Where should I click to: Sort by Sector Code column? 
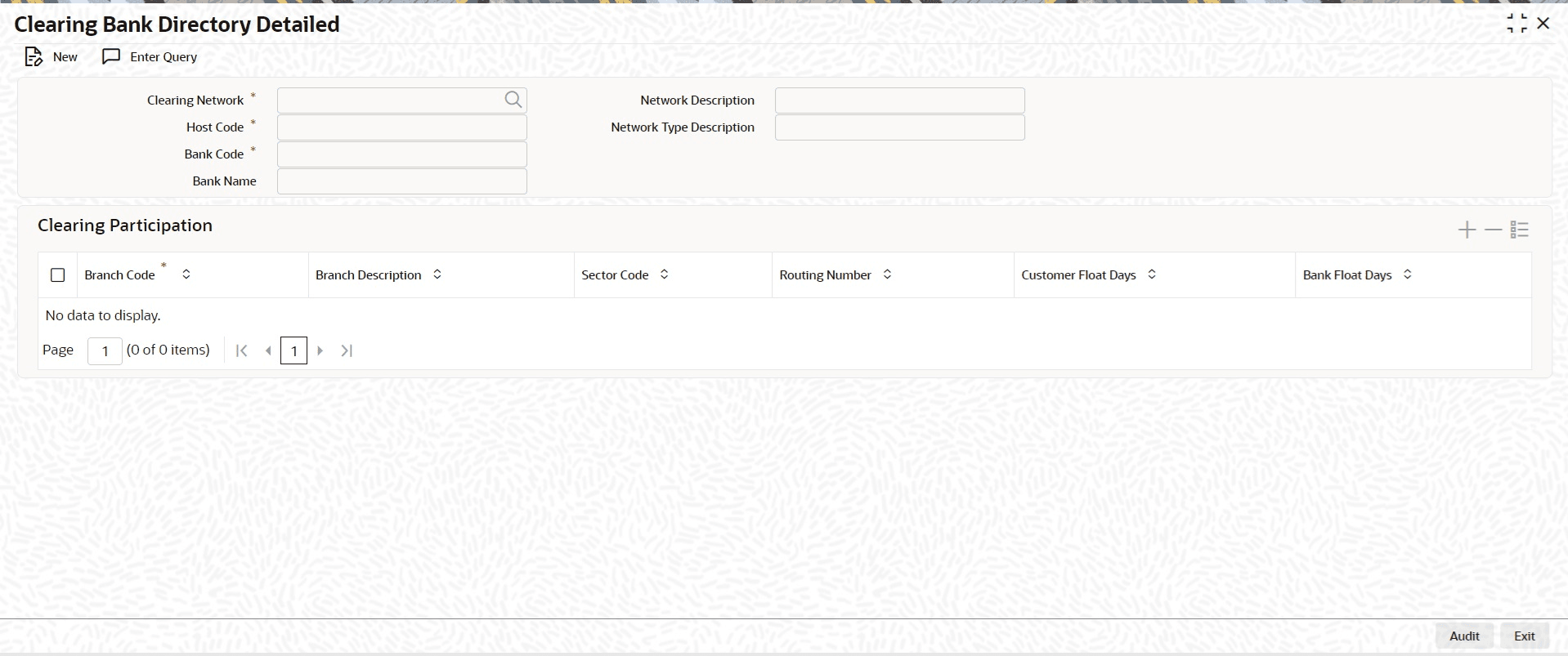[664, 274]
